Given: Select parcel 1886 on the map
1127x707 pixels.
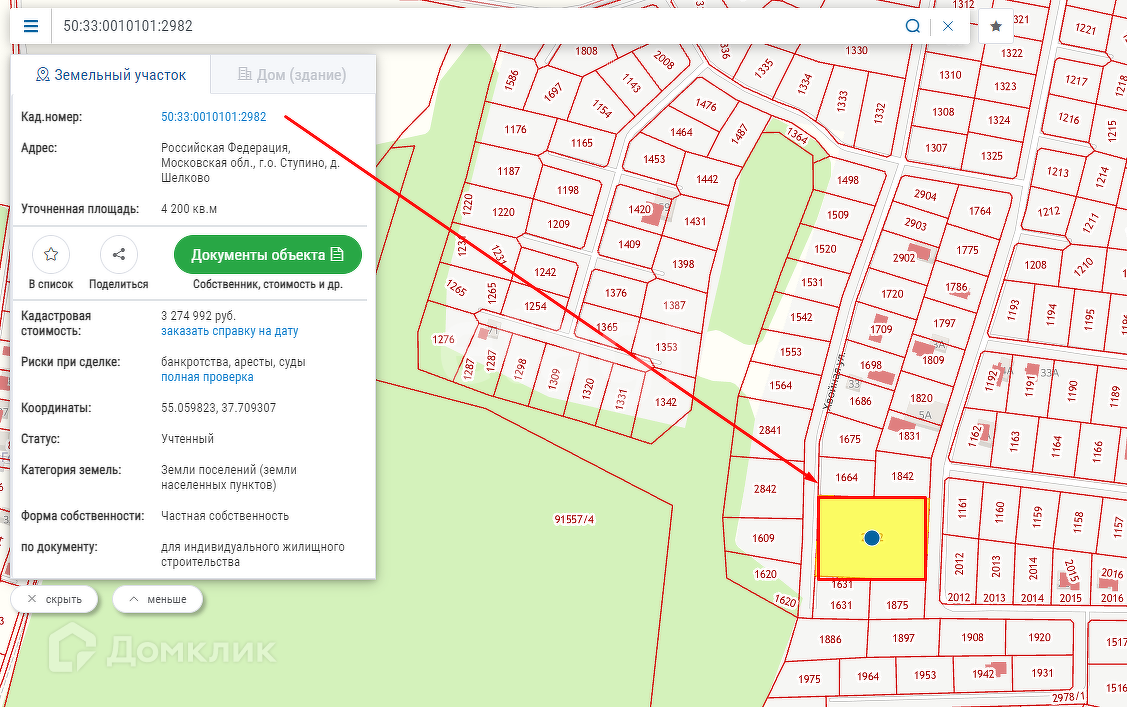Looking at the screenshot, I should coord(830,639).
